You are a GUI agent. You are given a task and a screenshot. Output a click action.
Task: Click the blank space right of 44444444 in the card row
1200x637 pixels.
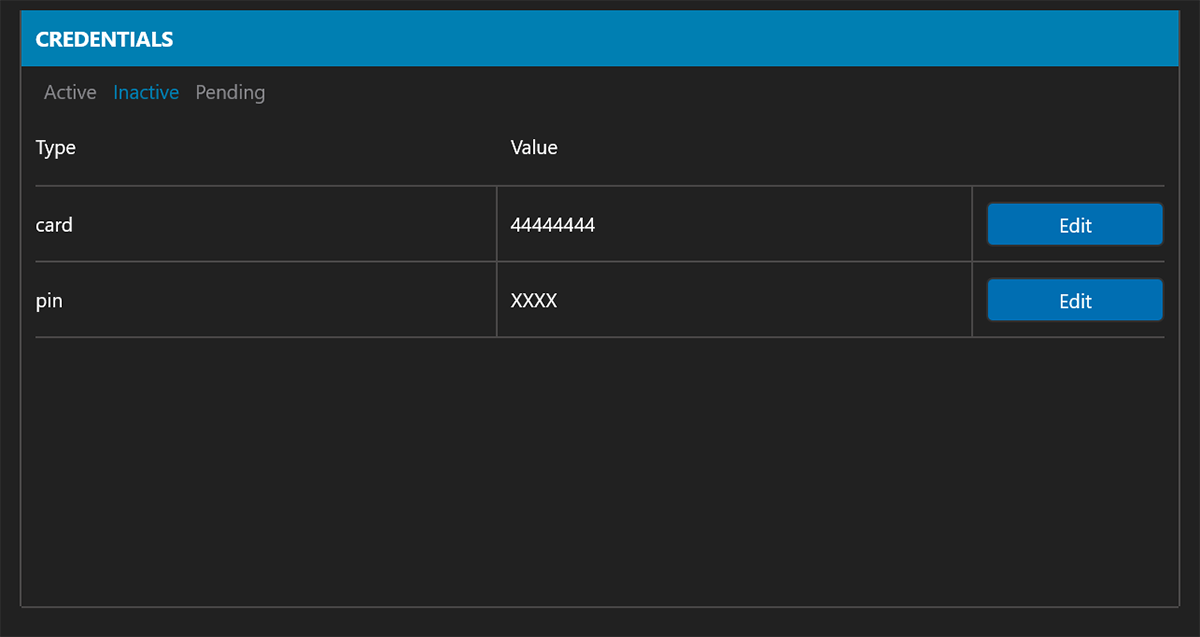coord(780,225)
